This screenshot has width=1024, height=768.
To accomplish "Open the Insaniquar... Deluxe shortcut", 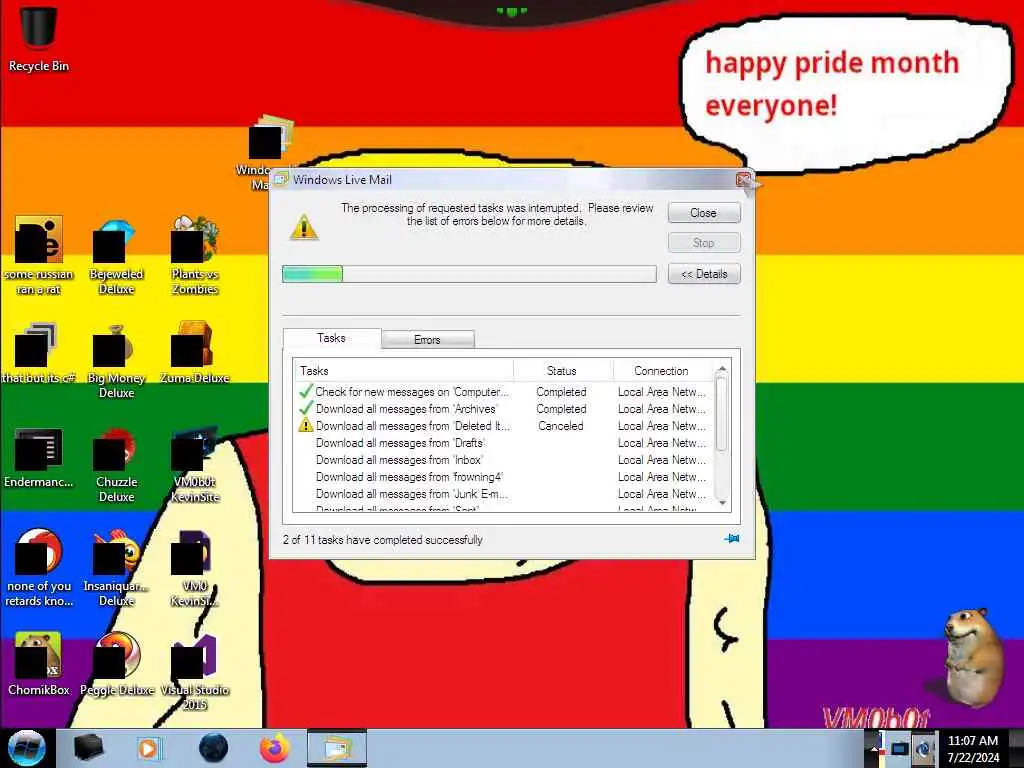I will click(x=116, y=568).
